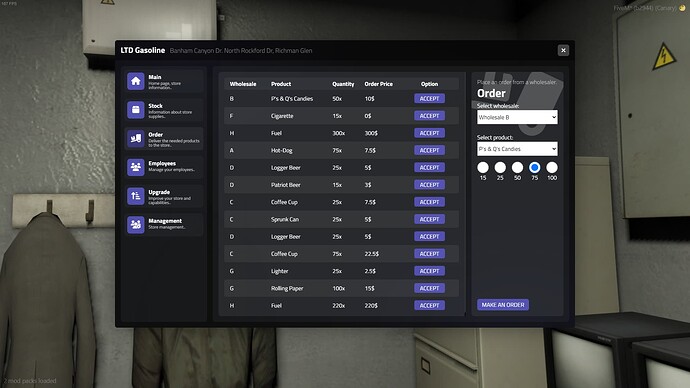
Task: Select the 75 quantity radio button
Action: 534,168
